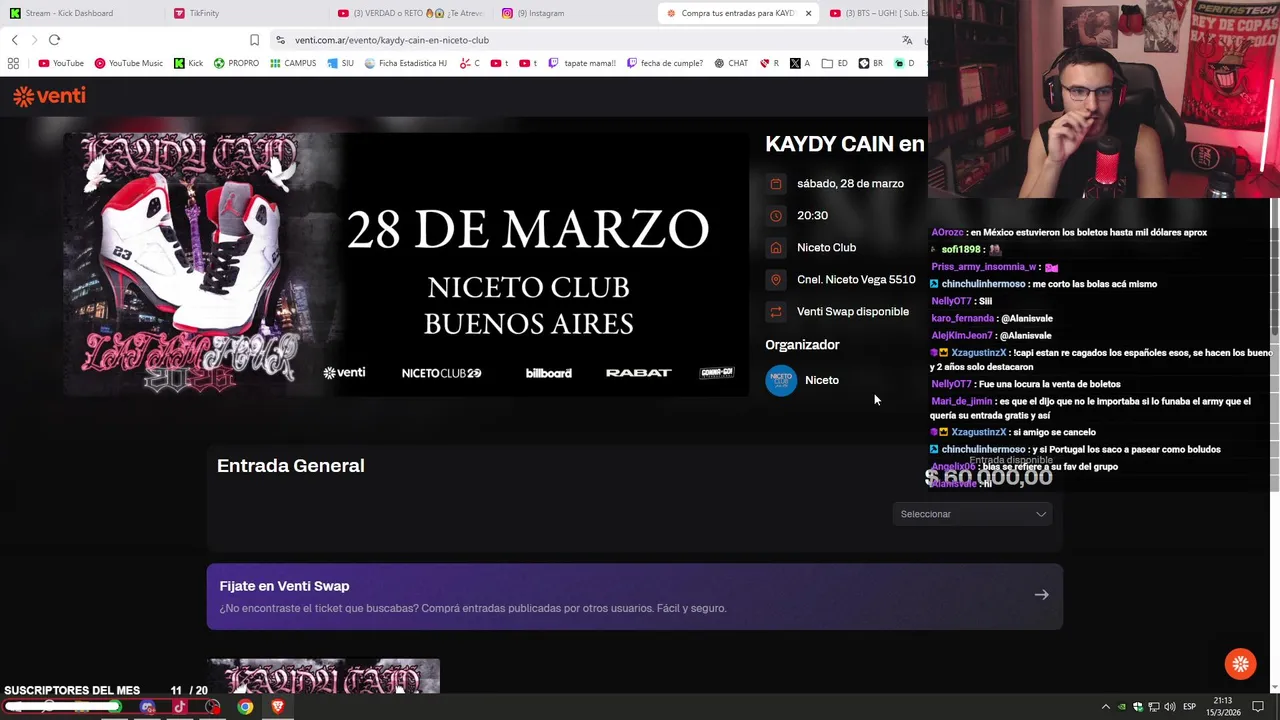Screen dimensions: 1280x720
Task: Click the second Kaydy Cain thumbnail below
Action: [x=323, y=675]
